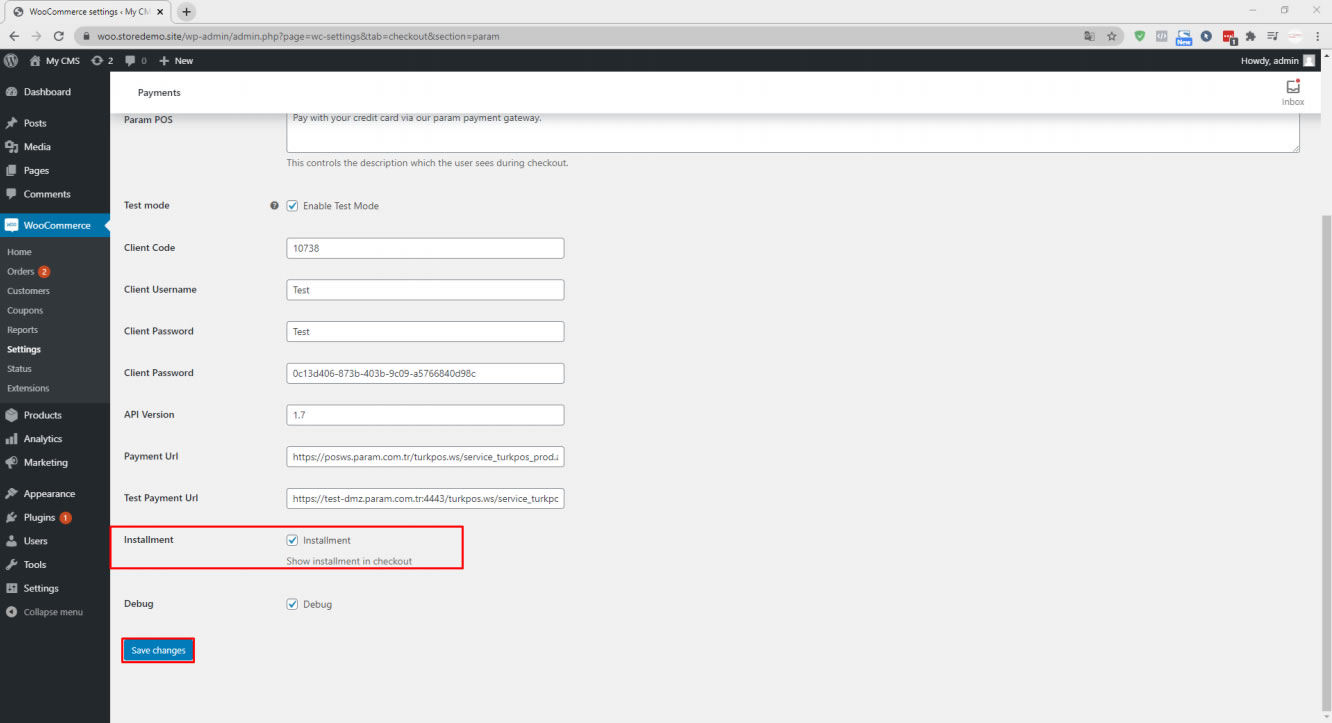The image size is (1332, 723).
Task: Click the Client Code field
Action: click(425, 248)
